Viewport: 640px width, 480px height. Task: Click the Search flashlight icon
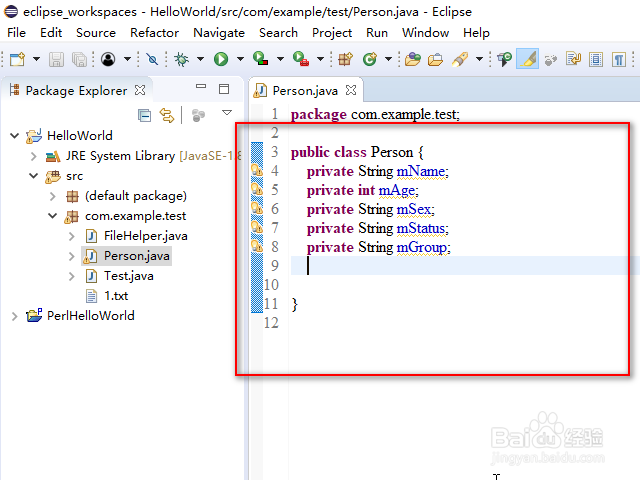pyautogui.click(x=460, y=59)
